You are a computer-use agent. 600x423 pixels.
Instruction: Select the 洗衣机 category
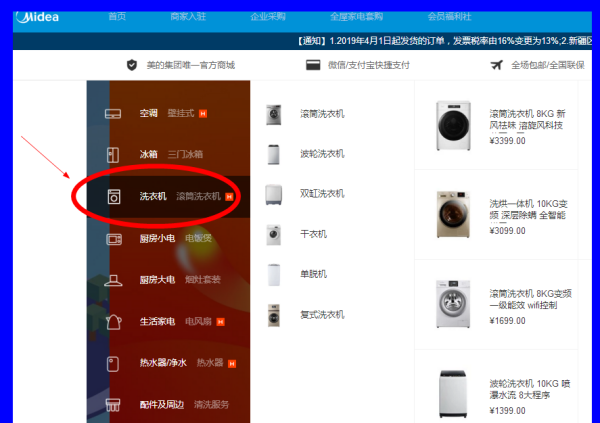(153, 196)
